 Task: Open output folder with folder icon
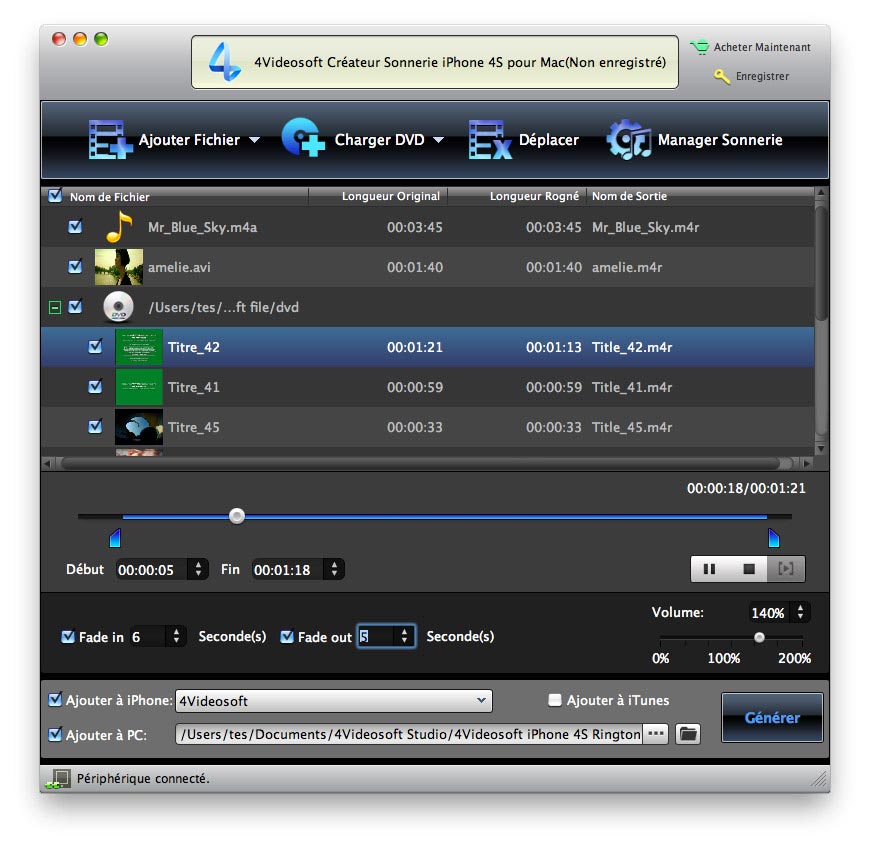pyautogui.click(x=687, y=734)
